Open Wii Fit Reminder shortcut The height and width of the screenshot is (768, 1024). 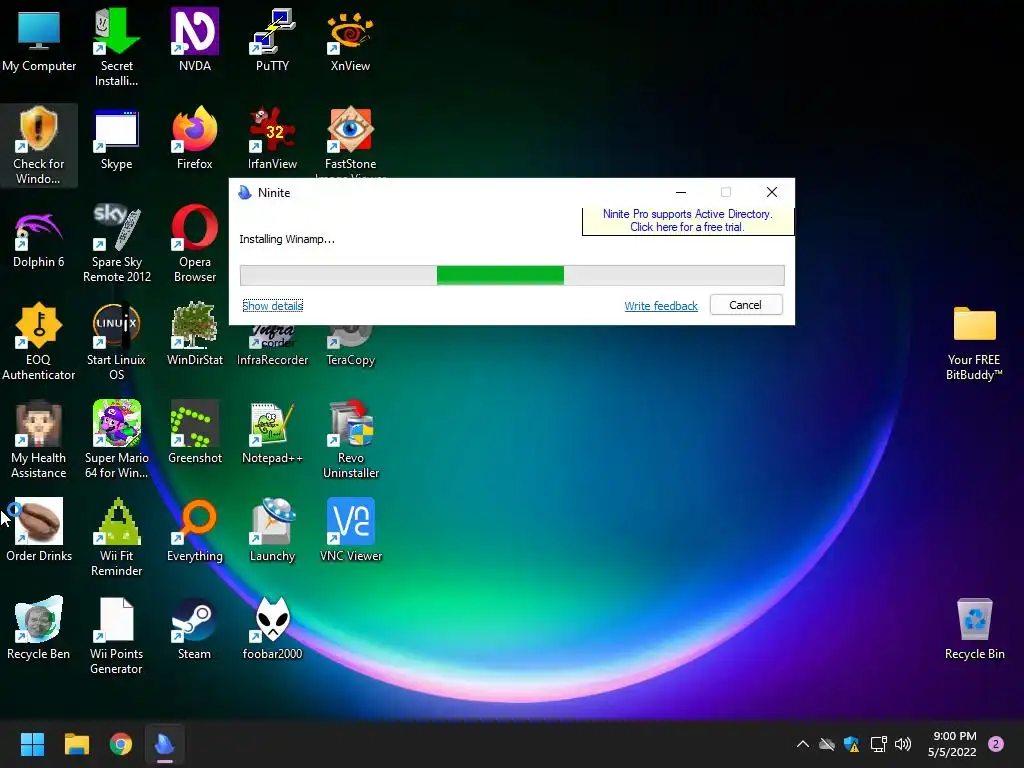coord(116,537)
